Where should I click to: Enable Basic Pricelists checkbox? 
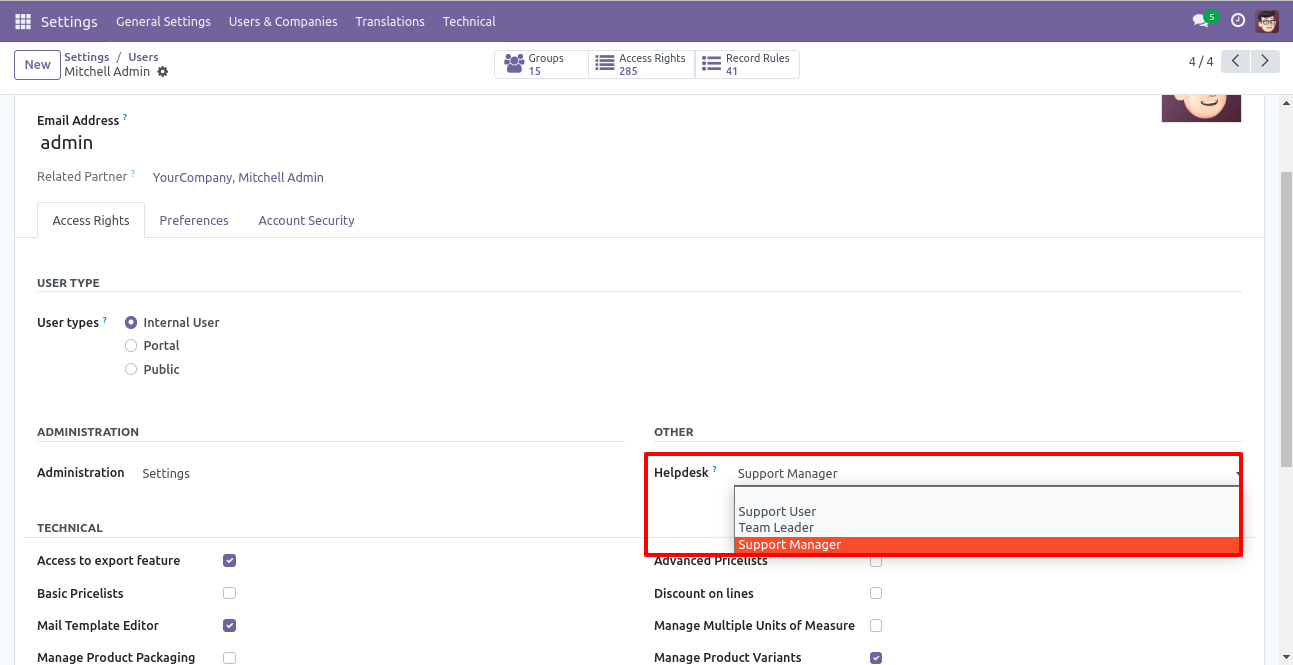point(229,593)
